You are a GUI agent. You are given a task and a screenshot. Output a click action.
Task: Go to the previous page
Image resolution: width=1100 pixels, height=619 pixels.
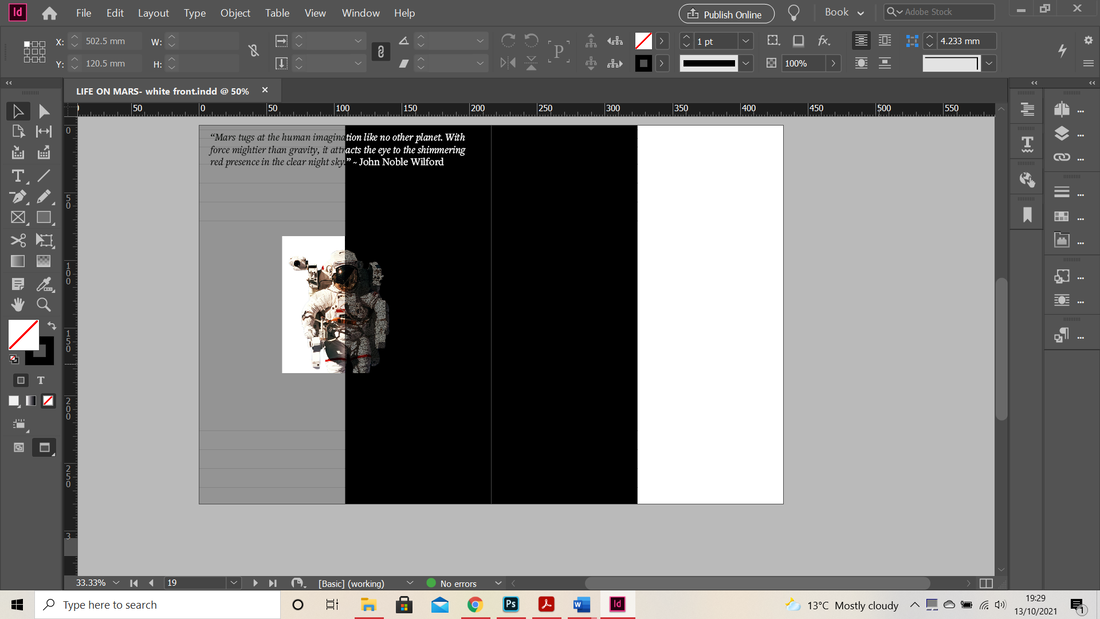click(x=151, y=583)
